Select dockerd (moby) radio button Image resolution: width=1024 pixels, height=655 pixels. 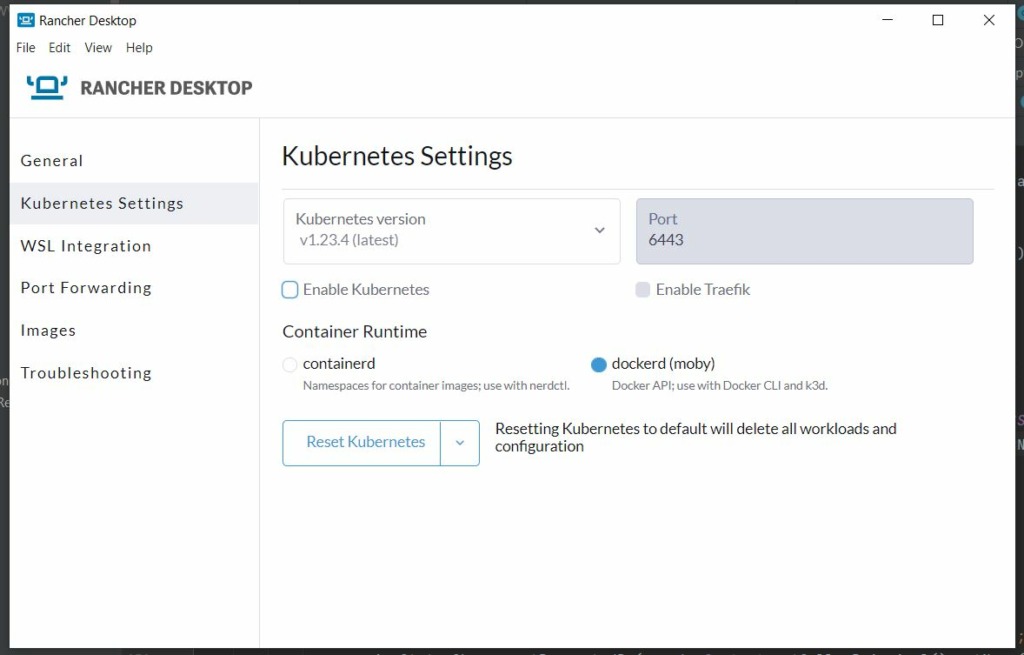(598, 364)
